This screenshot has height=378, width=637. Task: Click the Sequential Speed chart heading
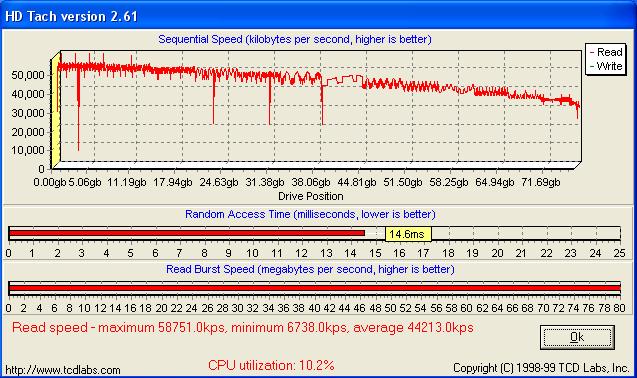pyautogui.click(x=295, y=39)
